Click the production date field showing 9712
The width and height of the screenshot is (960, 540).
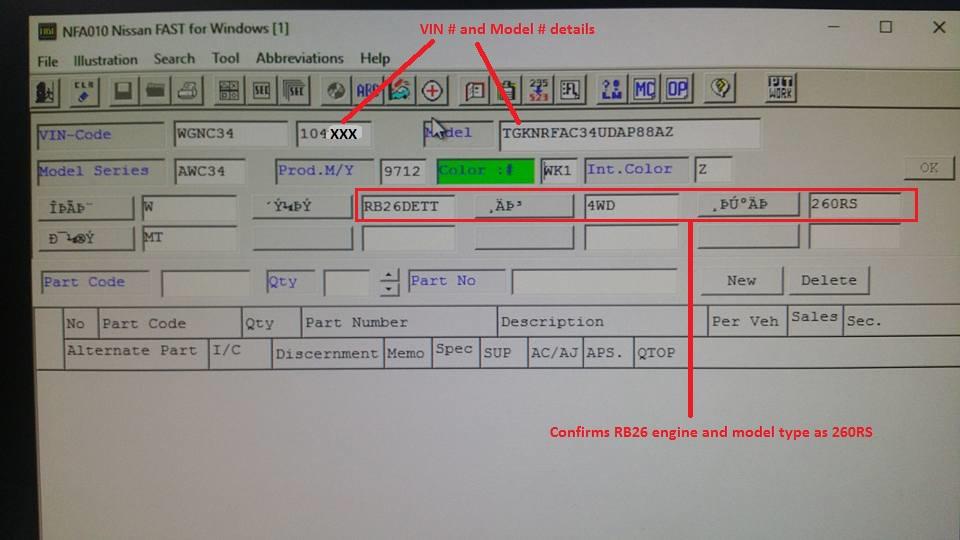[402, 171]
